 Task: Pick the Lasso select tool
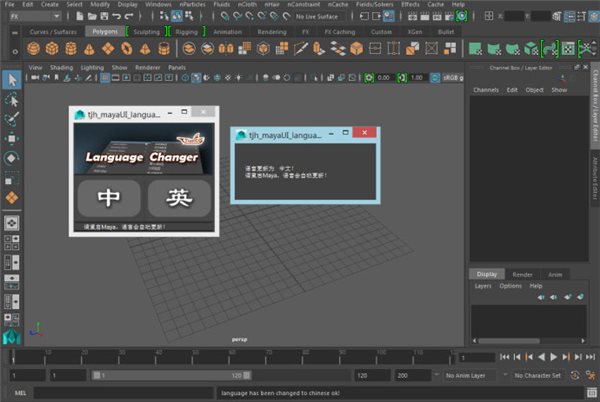tap(12, 100)
